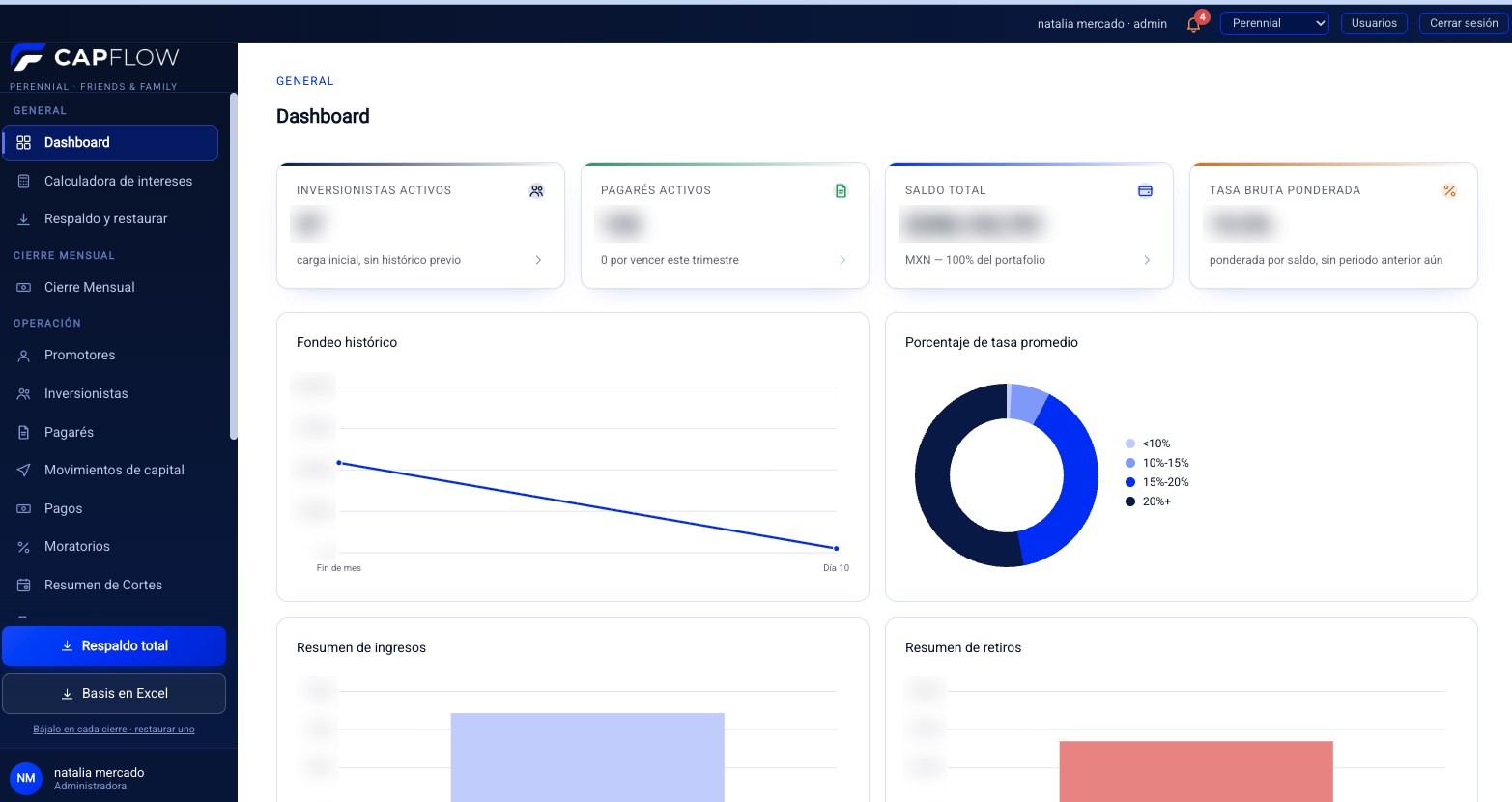The image size is (1512, 802).
Task: Open the notifications bell icon
Action: tap(1193, 25)
